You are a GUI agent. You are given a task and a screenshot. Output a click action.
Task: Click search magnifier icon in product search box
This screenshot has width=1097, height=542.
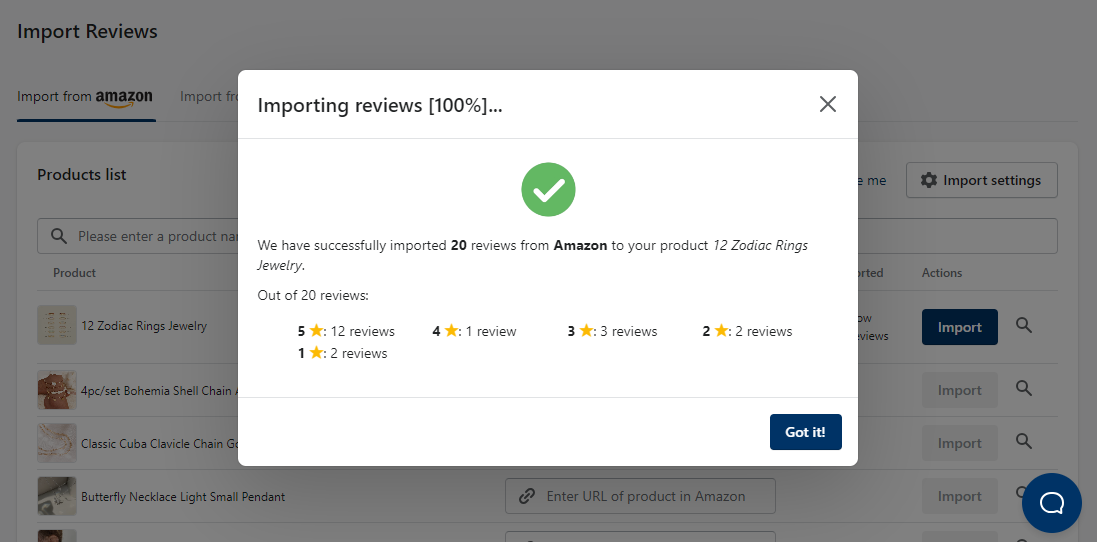point(59,236)
